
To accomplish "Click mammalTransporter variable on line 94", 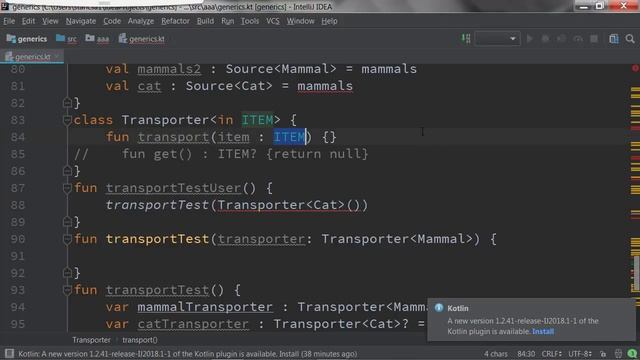I will 205,307.
